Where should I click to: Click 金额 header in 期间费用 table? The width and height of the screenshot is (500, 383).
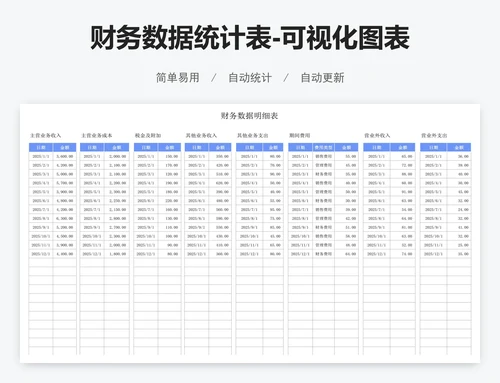point(347,147)
